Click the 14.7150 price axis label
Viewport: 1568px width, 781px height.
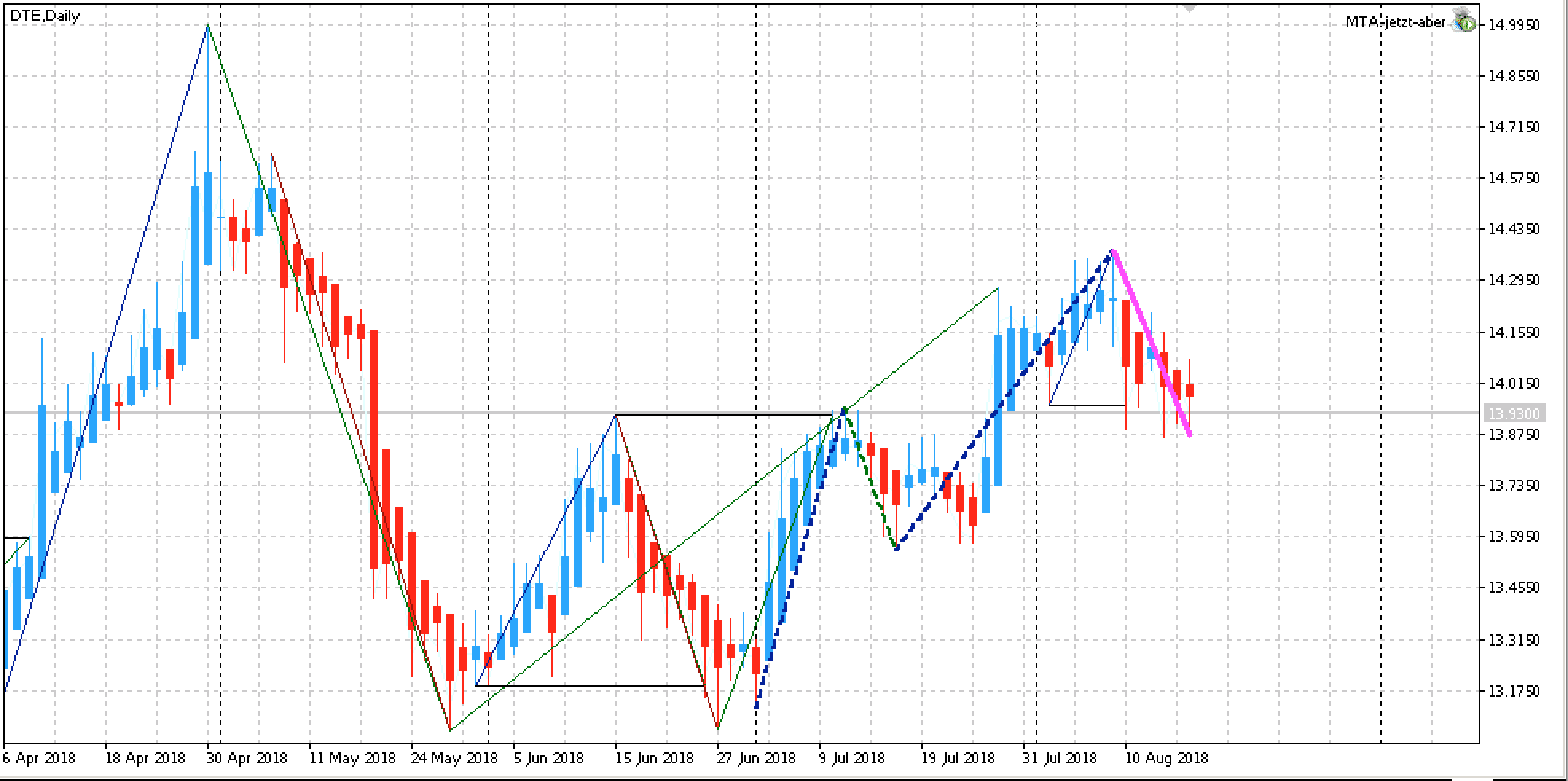(x=1514, y=127)
